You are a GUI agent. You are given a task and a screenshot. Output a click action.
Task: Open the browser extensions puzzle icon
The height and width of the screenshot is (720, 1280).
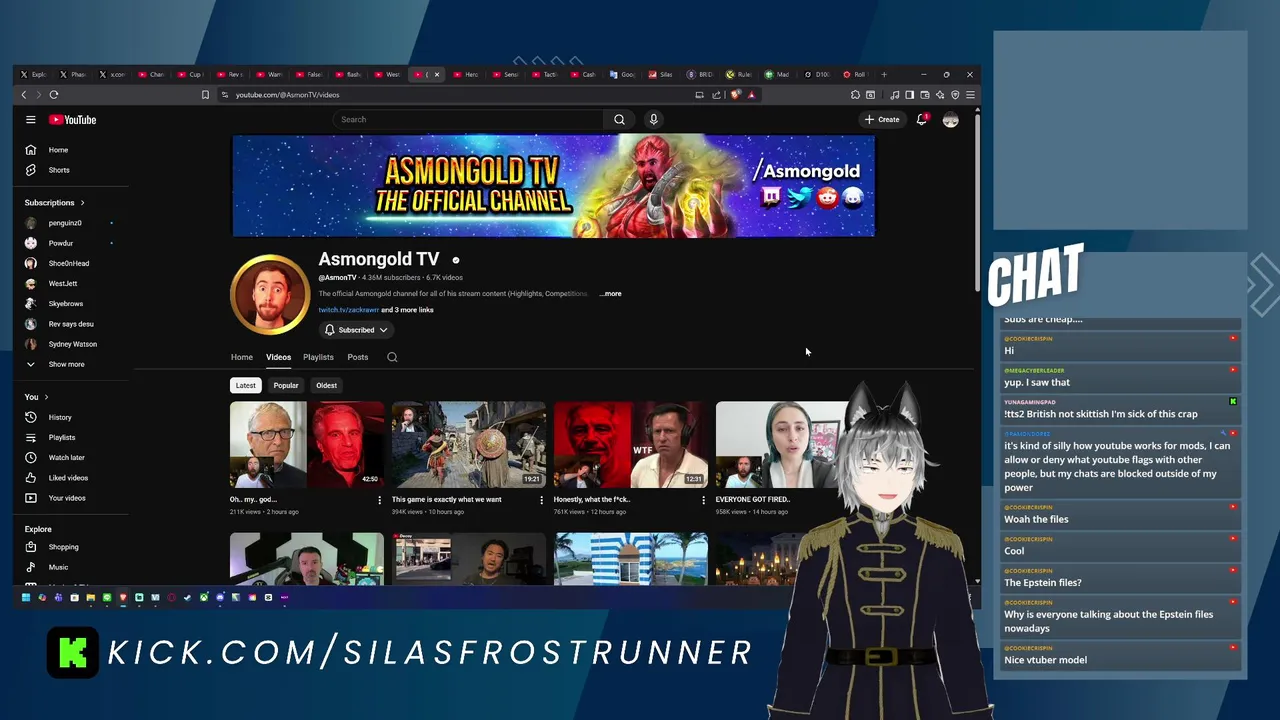(855, 95)
